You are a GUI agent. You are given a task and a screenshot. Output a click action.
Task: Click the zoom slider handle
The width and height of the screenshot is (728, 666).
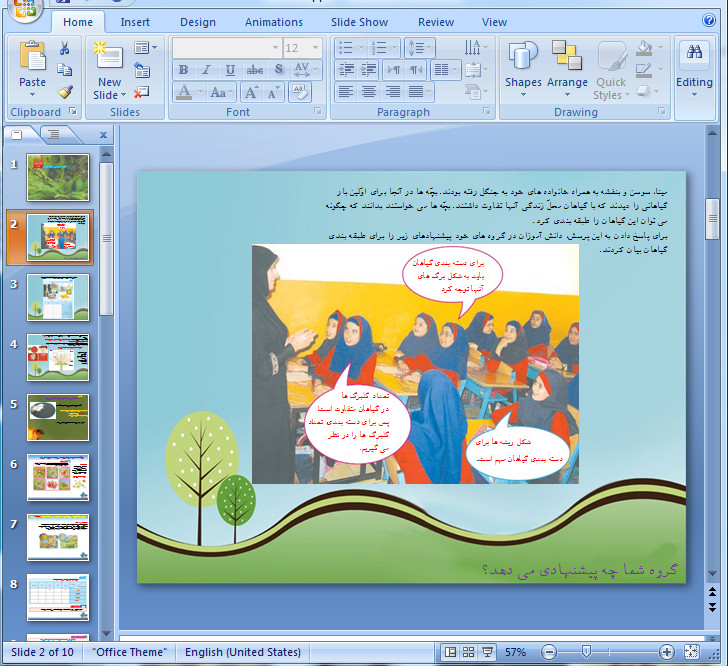[585, 652]
